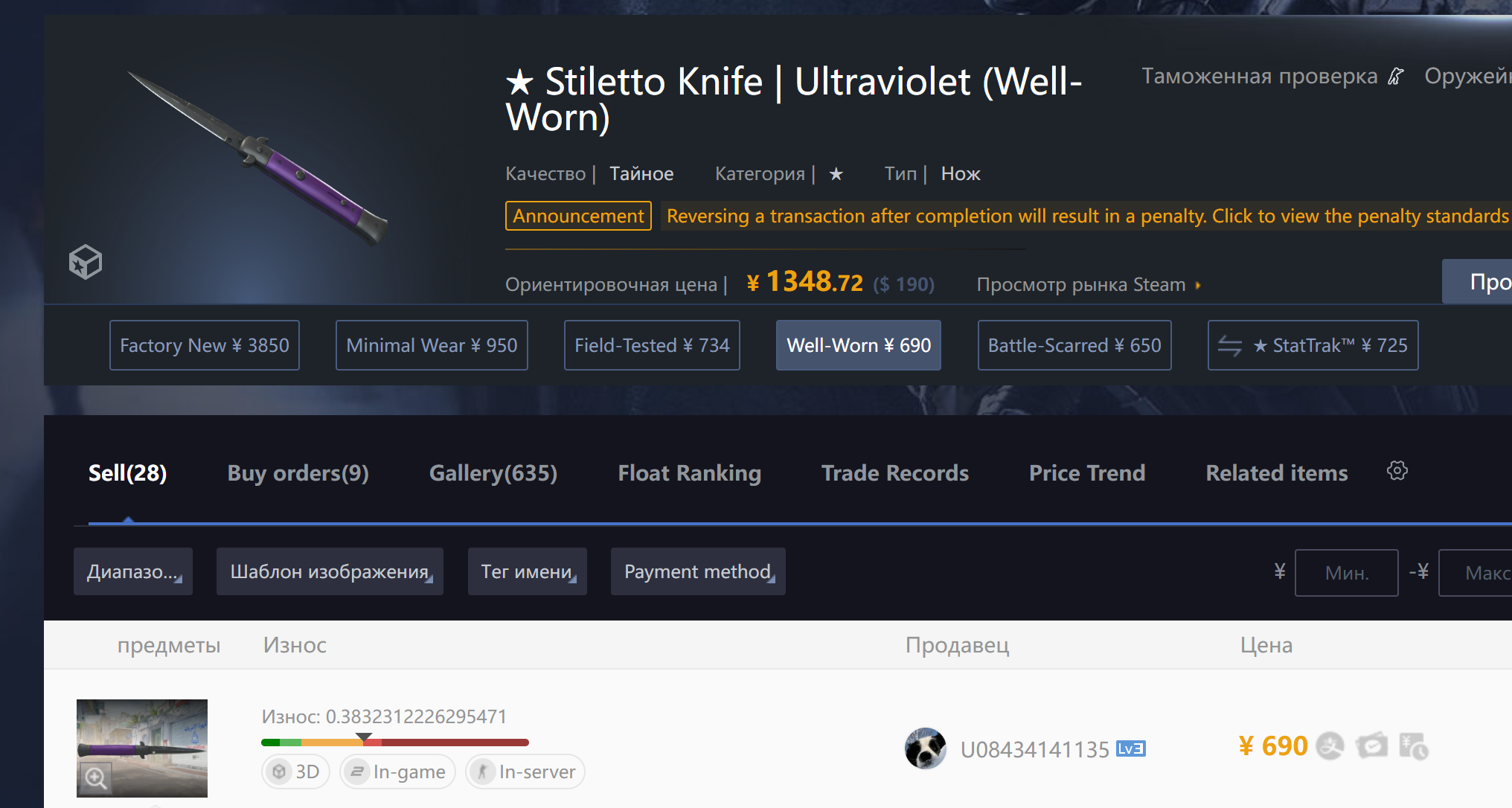This screenshot has width=1512, height=808.
Task: Click the tab settings gear icon
Action: click(1397, 471)
